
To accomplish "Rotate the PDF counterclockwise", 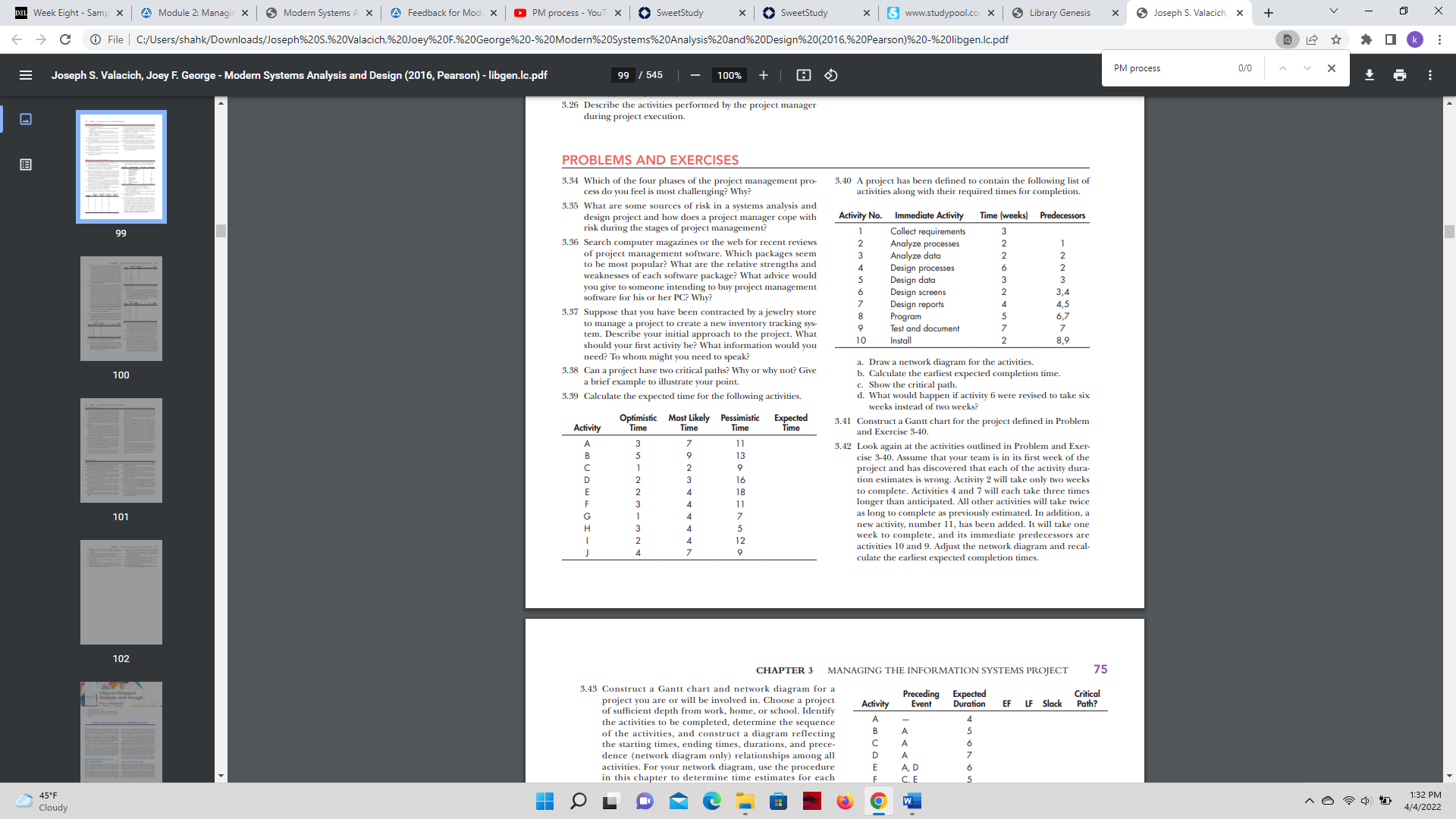I will tap(831, 75).
